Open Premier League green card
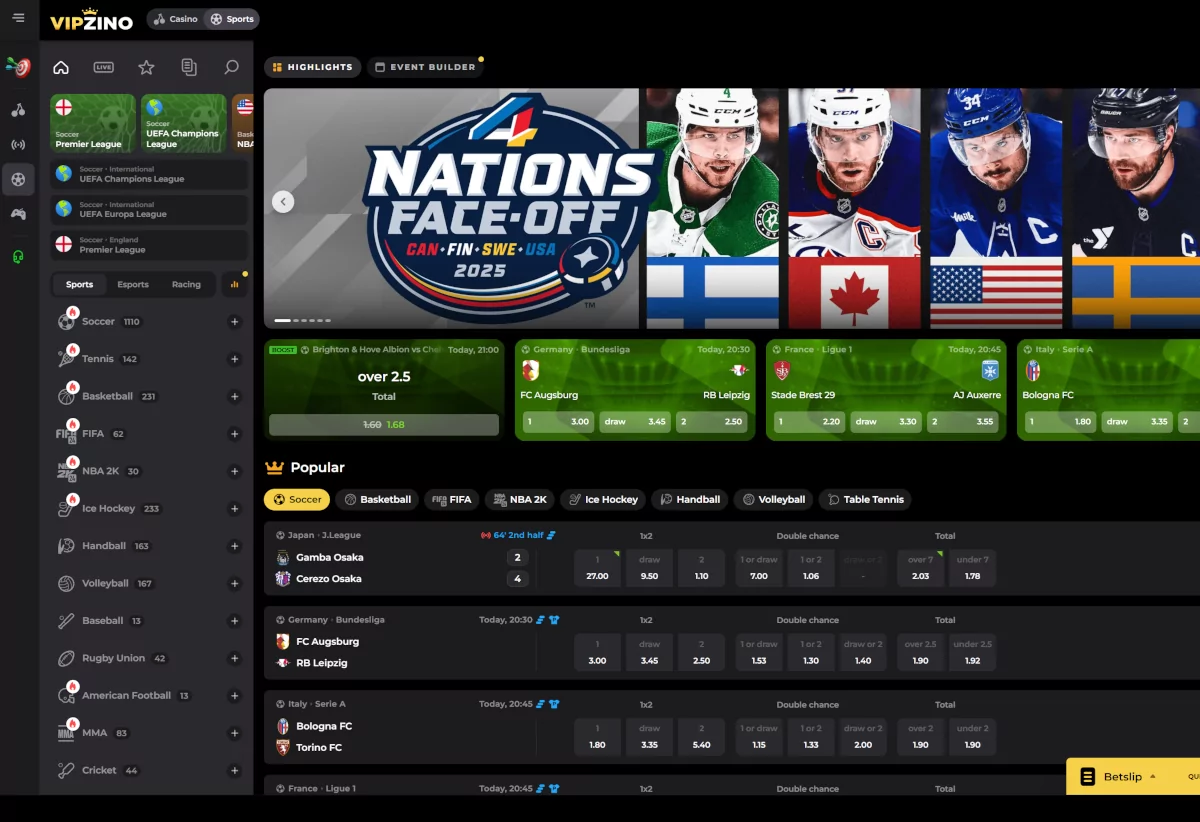This screenshot has height=822, width=1200. [92, 123]
